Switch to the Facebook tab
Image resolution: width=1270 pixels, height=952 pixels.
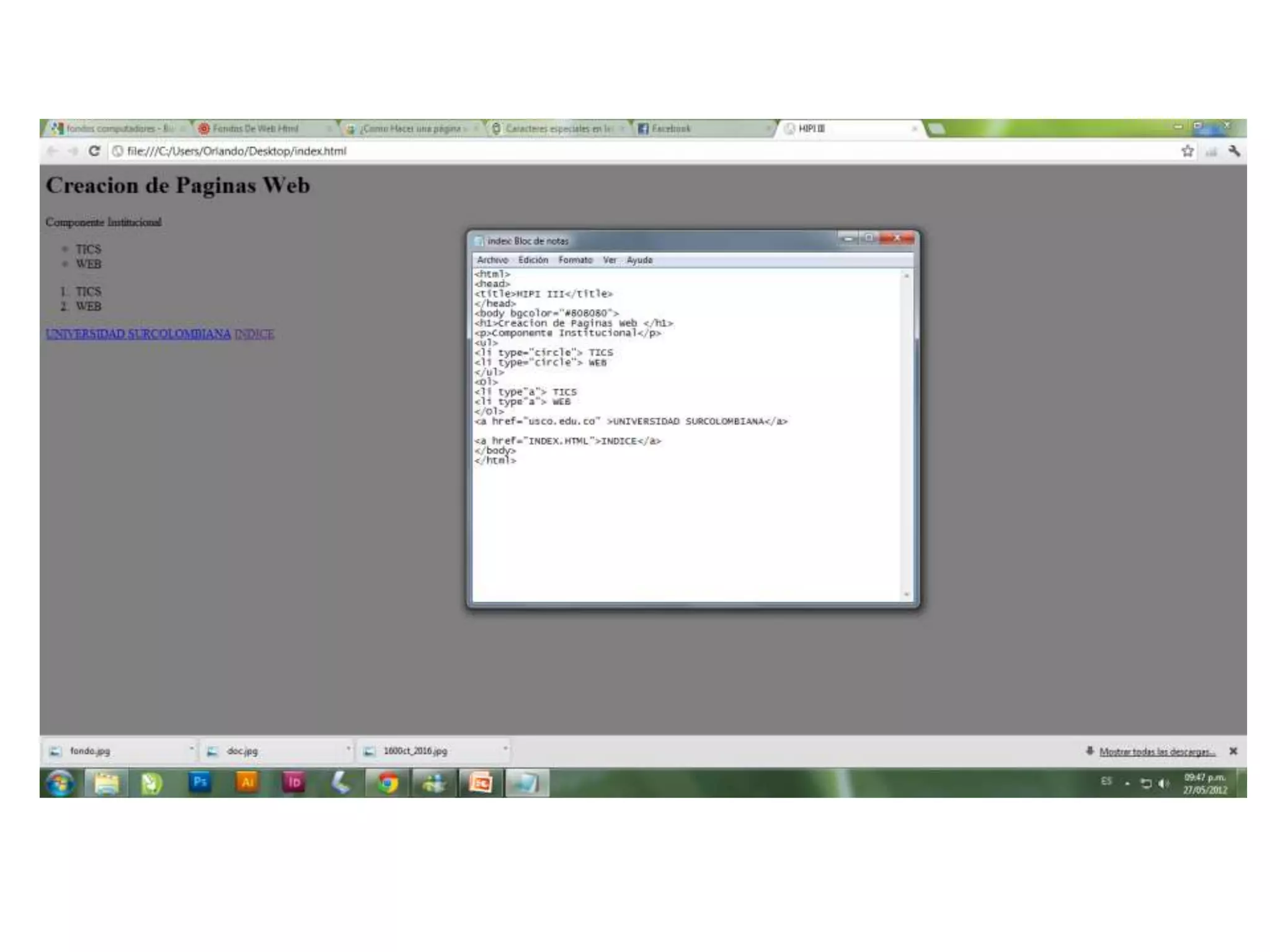701,128
